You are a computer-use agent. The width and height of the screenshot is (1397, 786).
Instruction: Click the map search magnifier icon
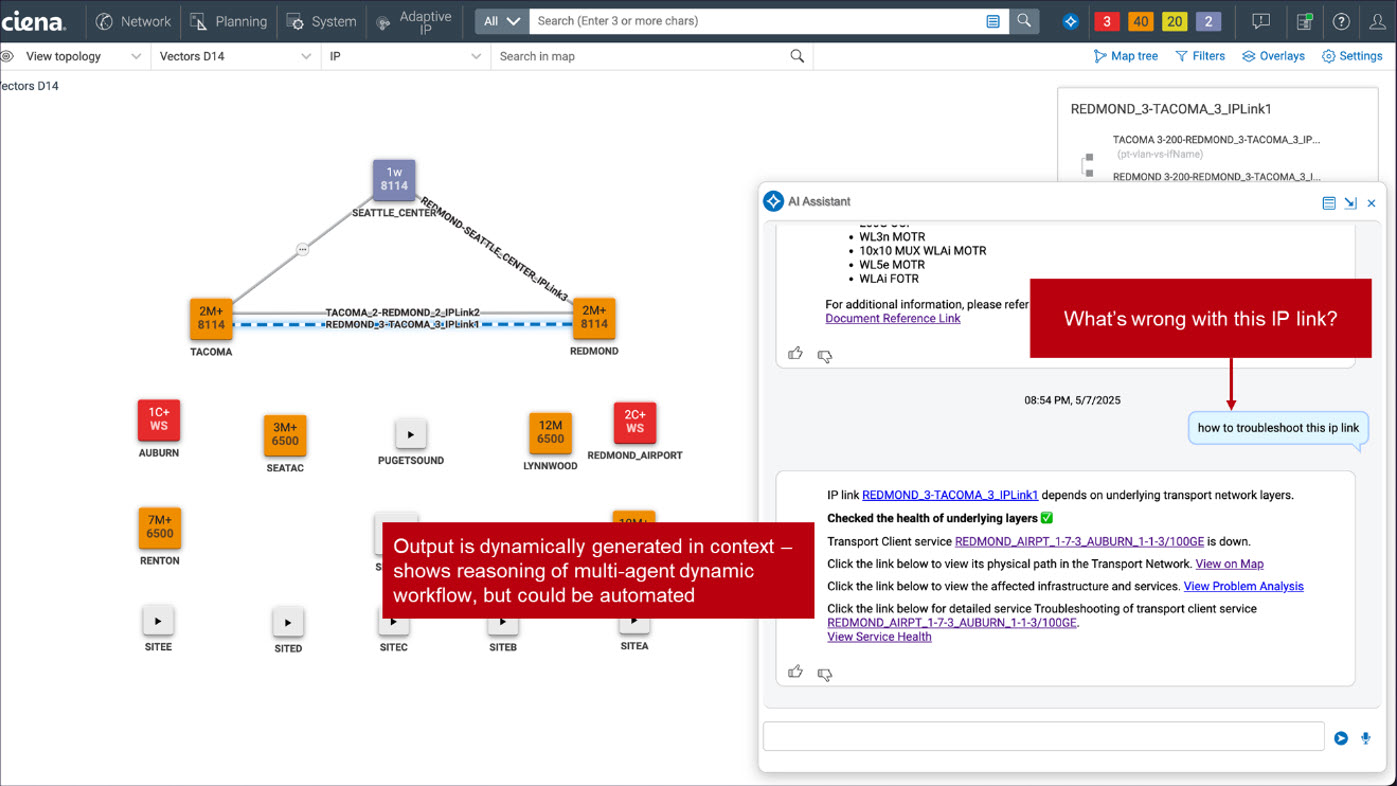click(x=797, y=56)
